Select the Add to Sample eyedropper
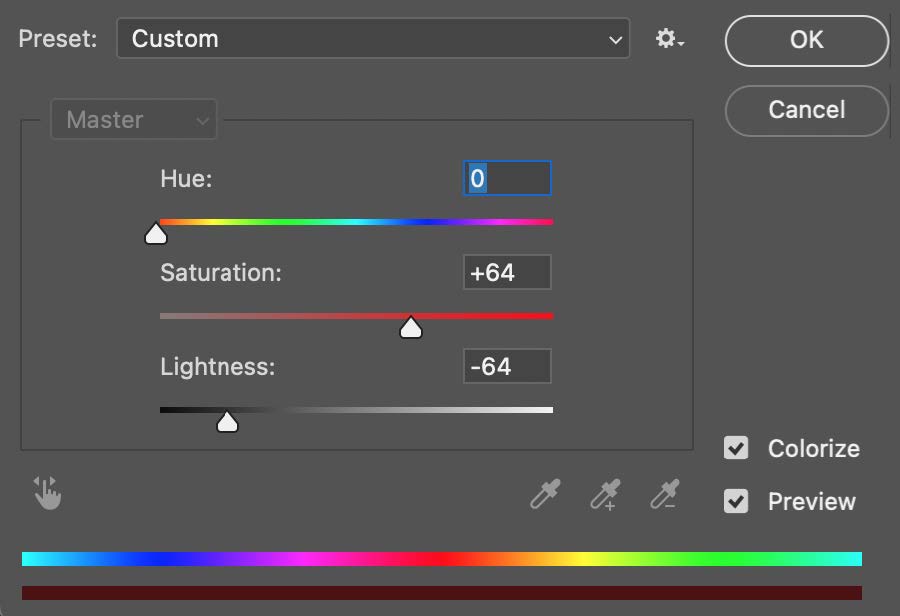This screenshot has height=616, width=900. pyautogui.click(x=606, y=494)
